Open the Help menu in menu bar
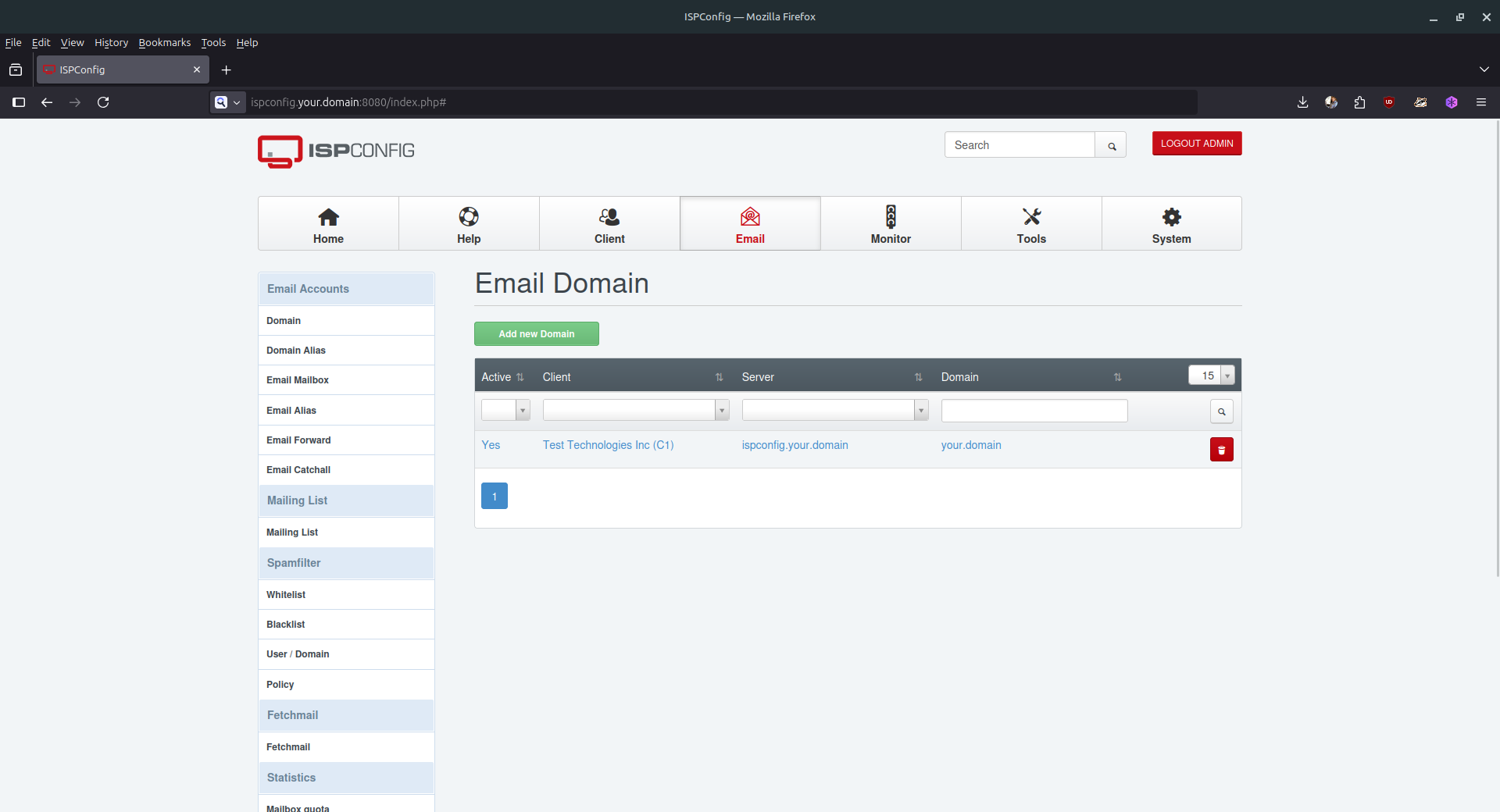 (x=247, y=42)
